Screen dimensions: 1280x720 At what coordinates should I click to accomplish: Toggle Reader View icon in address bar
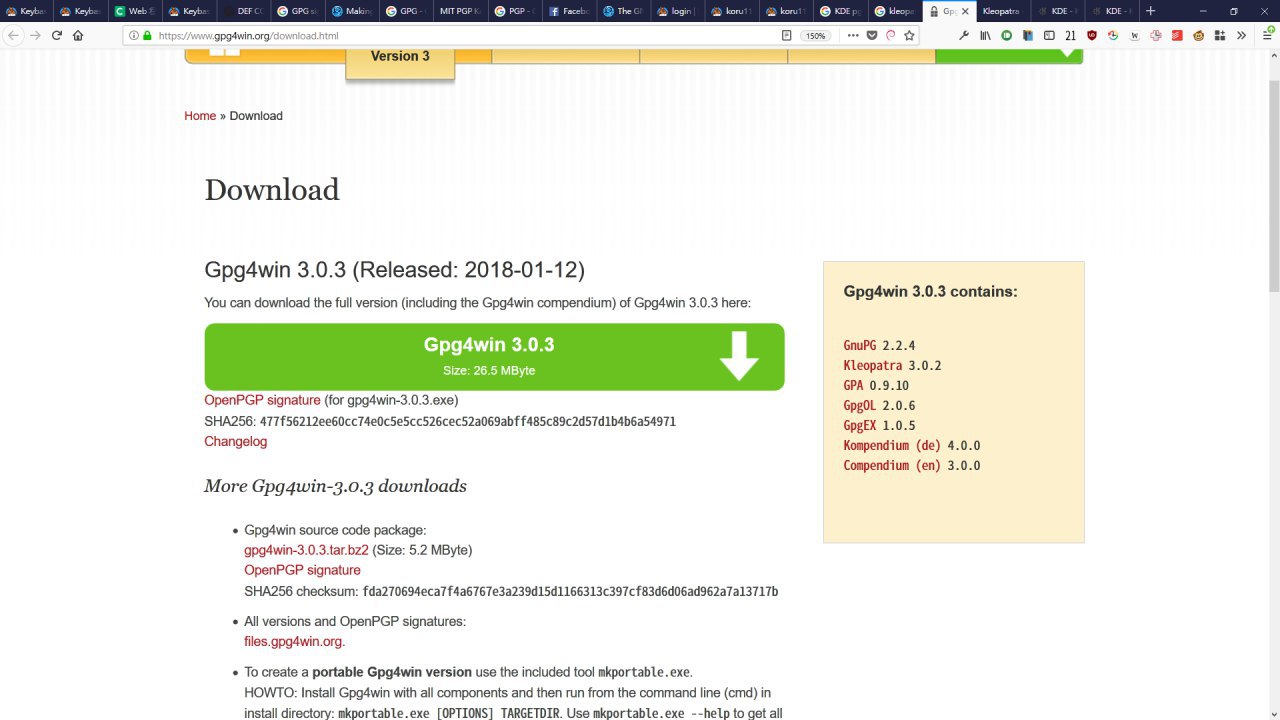coord(786,36)
